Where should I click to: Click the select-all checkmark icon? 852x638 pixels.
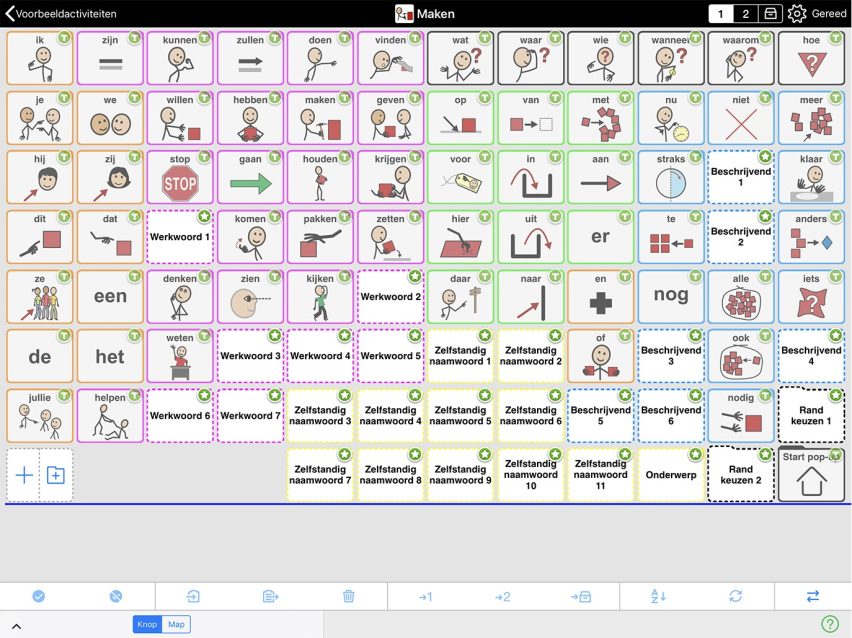coord(38,596)
